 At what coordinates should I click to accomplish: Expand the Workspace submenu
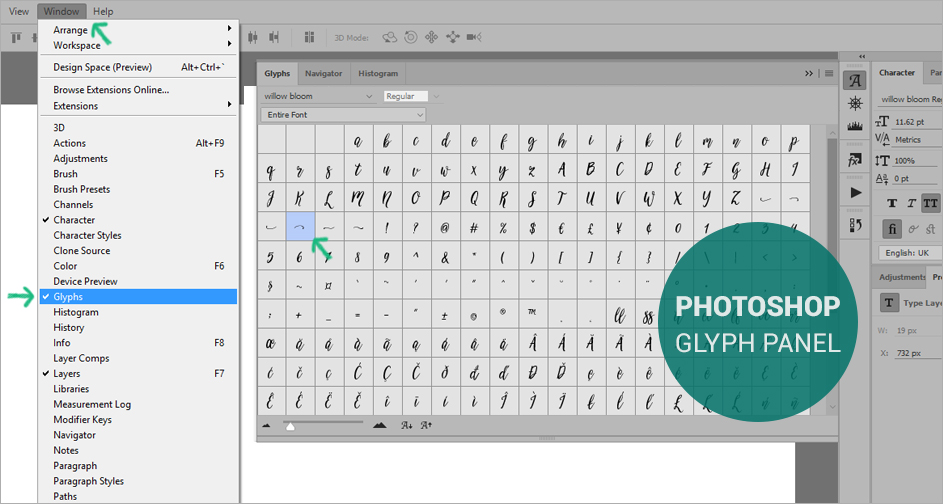(x=138, y=45)
